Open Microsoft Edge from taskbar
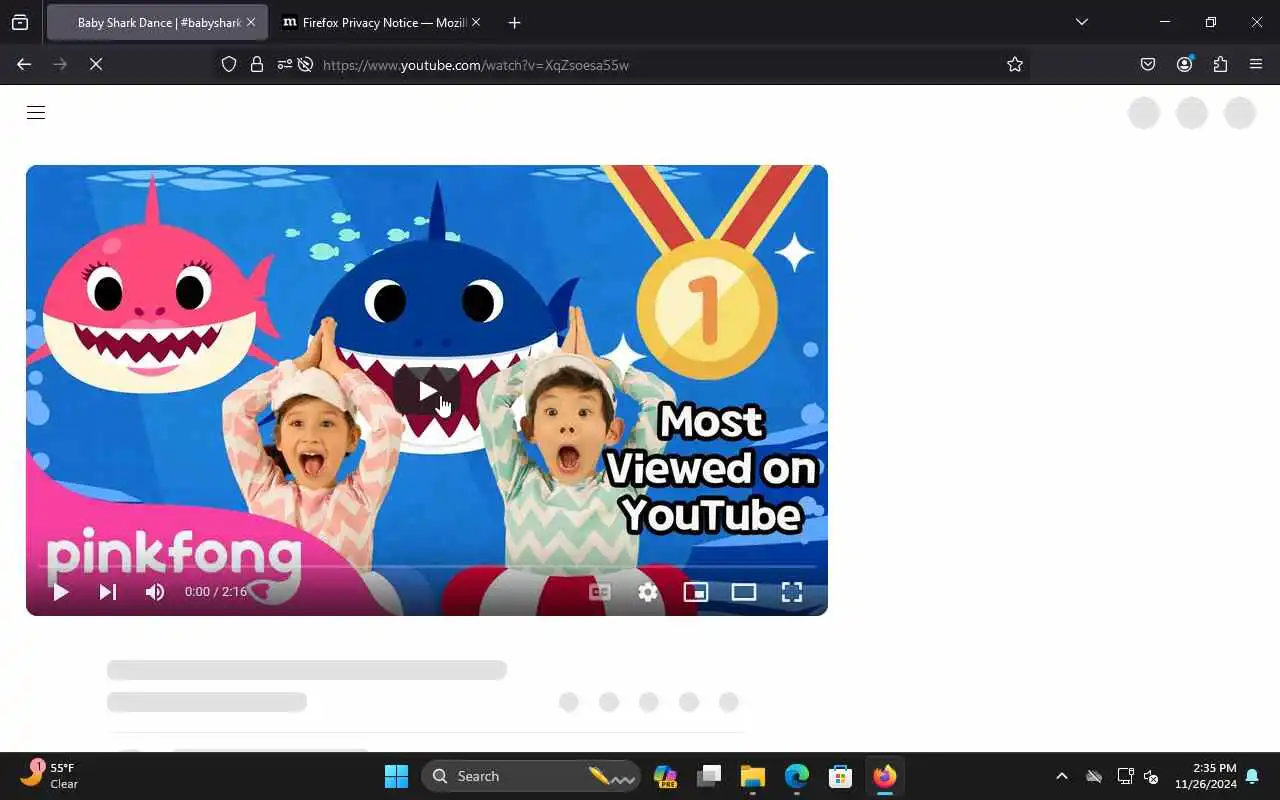This screenshot has height=800, width=1280. coord(796,776)
